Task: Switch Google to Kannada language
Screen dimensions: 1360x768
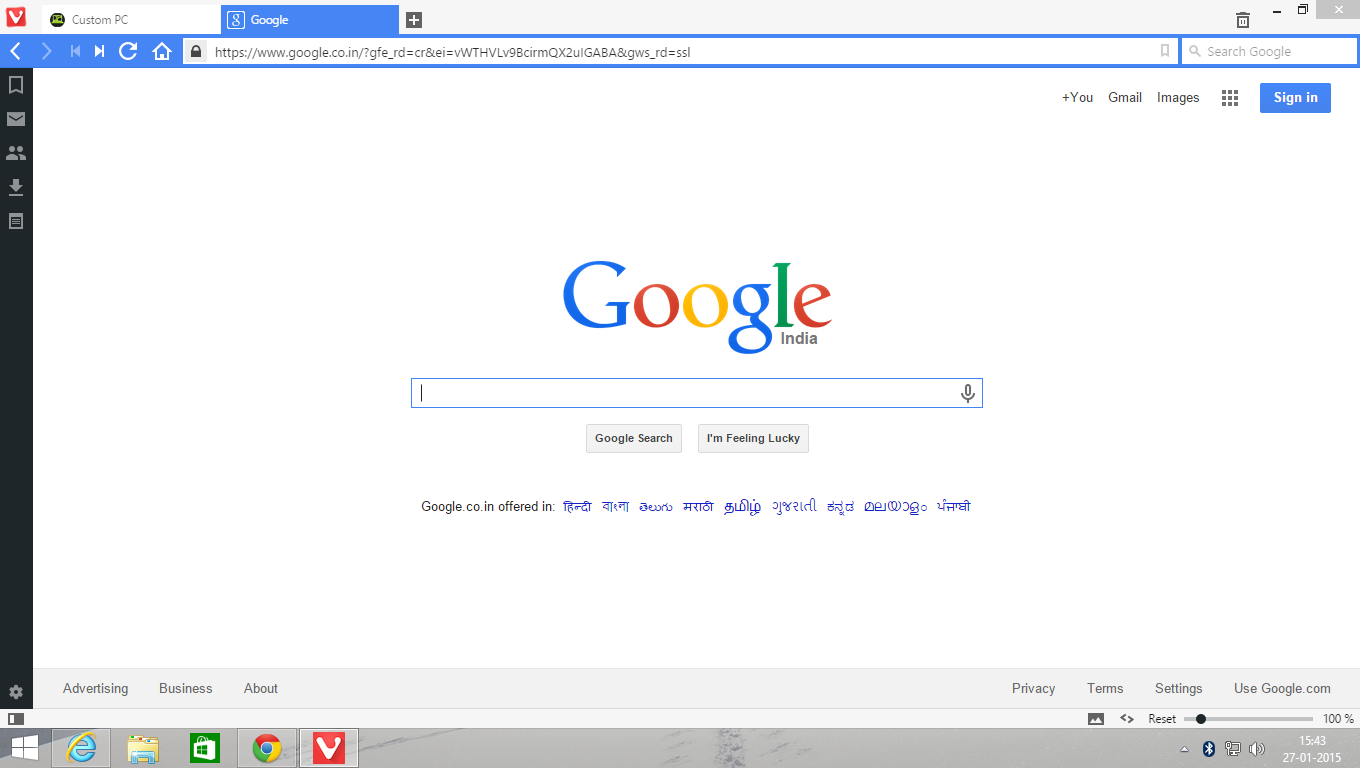Action: [x=840, y=507]
